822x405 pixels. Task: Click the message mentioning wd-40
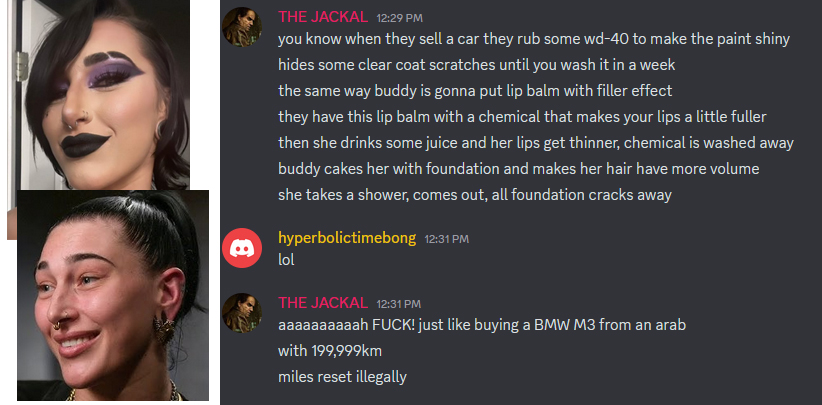pos(534,39)
